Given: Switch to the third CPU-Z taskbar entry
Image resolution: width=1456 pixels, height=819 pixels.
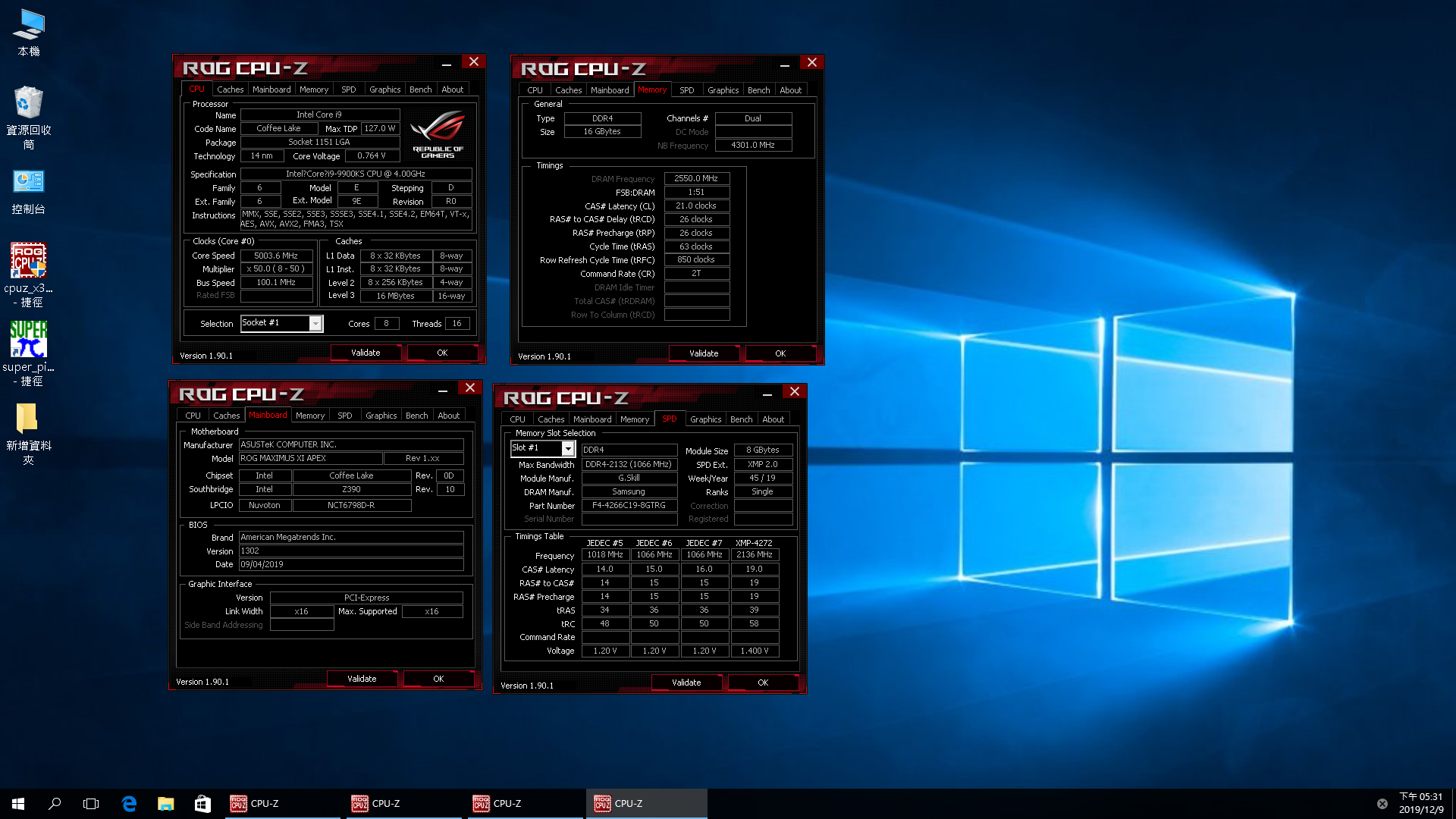Looking at the screenshot, I should [526, 804].
